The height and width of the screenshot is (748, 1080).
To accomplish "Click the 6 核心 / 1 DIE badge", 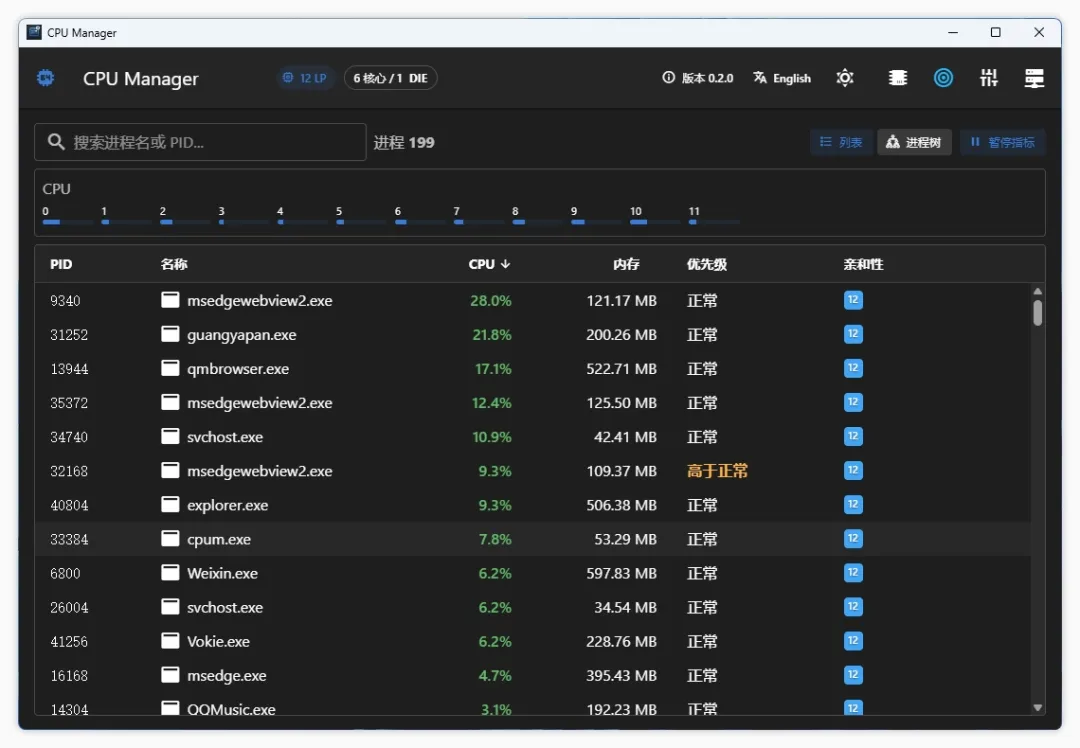I will coord(391,78).
